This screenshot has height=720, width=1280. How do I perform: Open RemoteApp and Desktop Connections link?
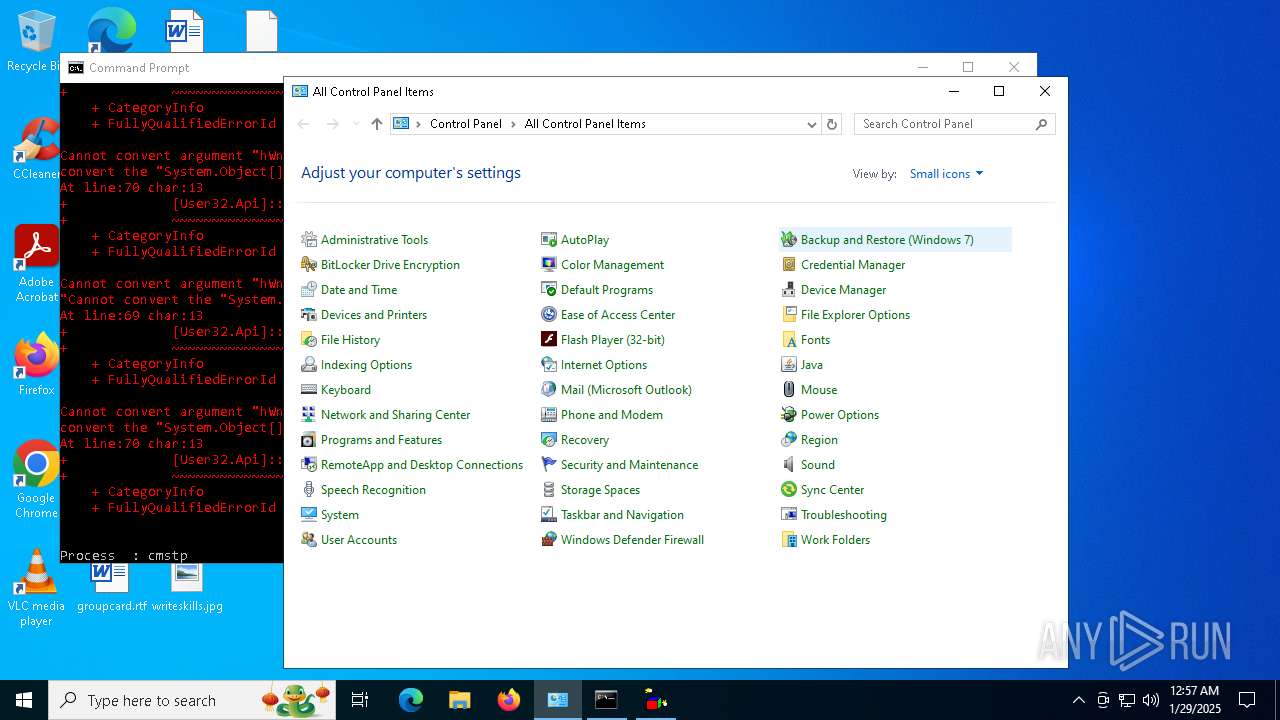(x=421, y=465)
